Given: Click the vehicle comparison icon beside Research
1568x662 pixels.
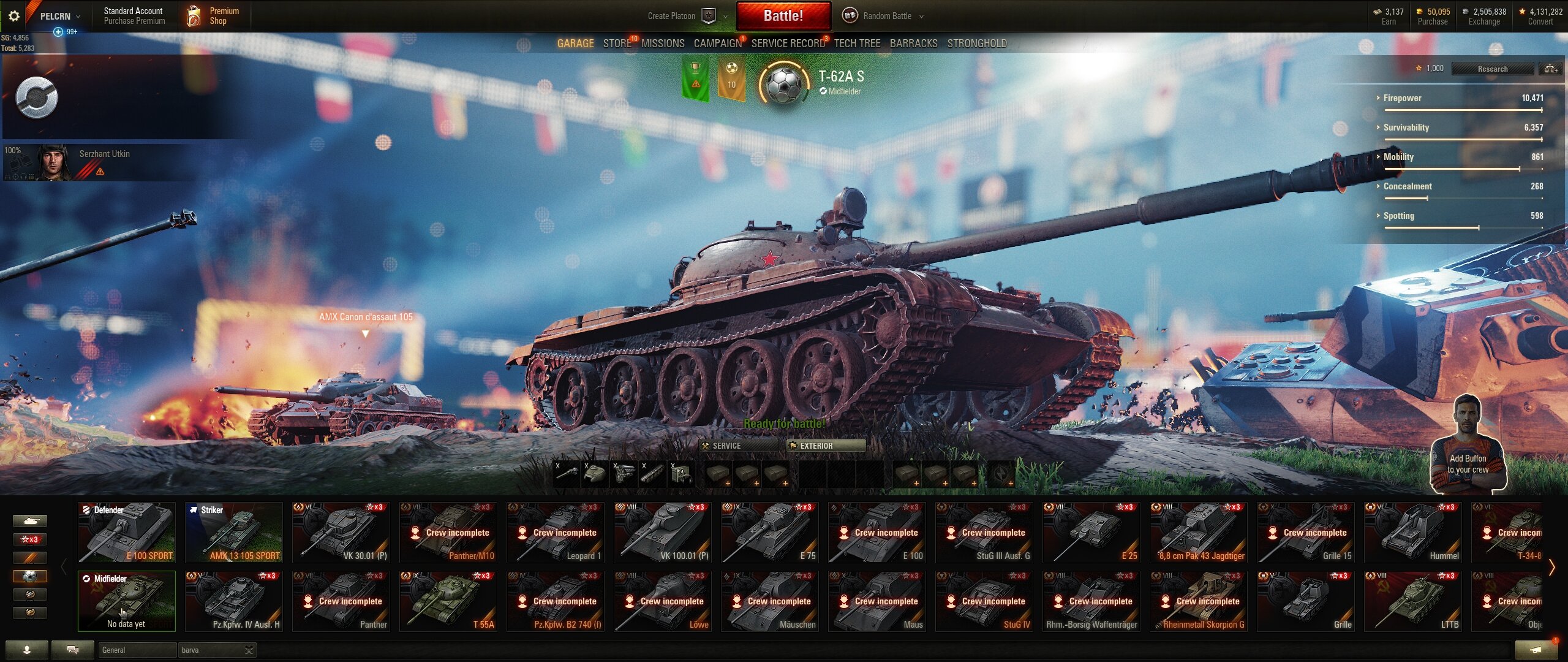Looking at the screenshot, I should tap(1550, 69).
